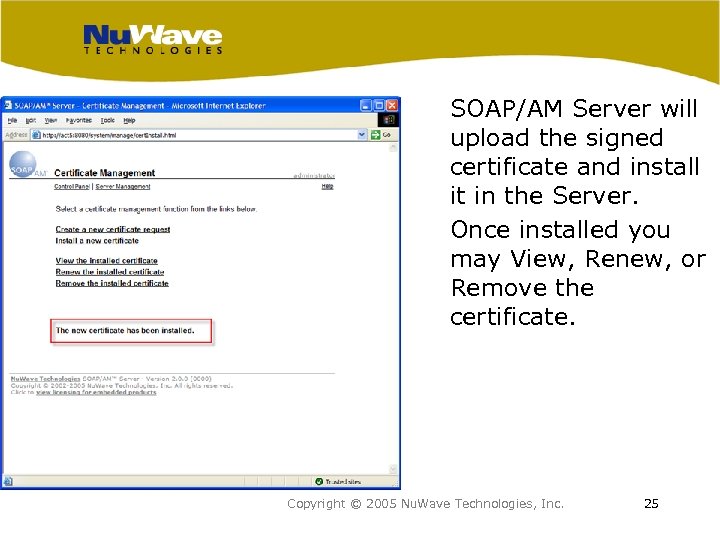Click the address bar URL field
This screenshot has width=720, height=540.
coord(197,135)
